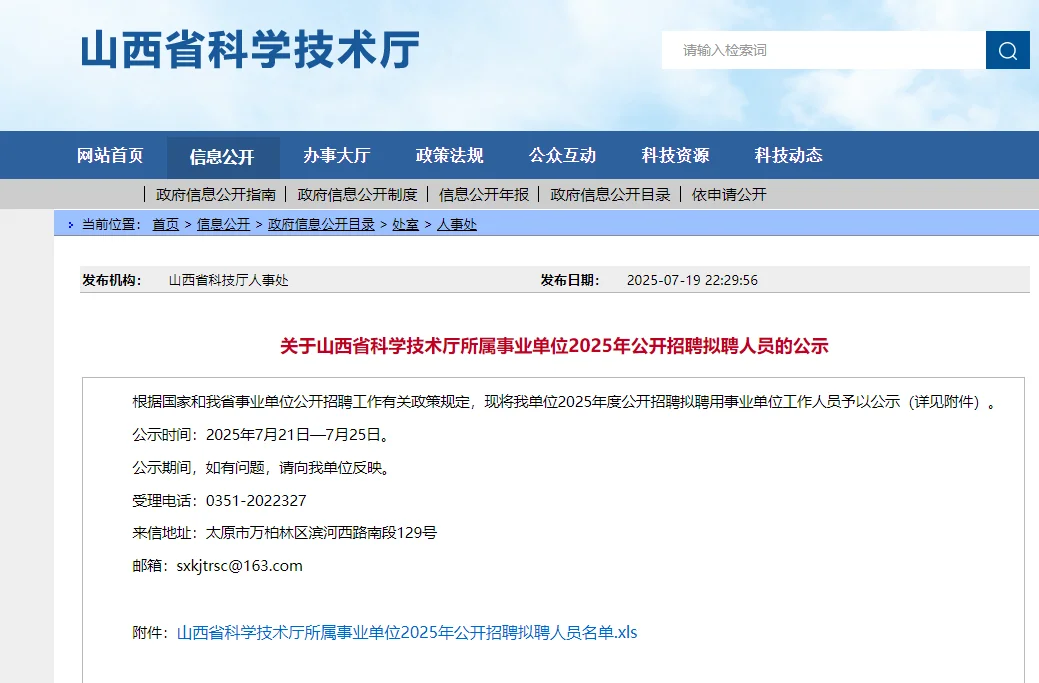This screenshot has height=683, width=1039.
Task: Focus the 请输入检索词 search field
Action: tap(824, 50)
